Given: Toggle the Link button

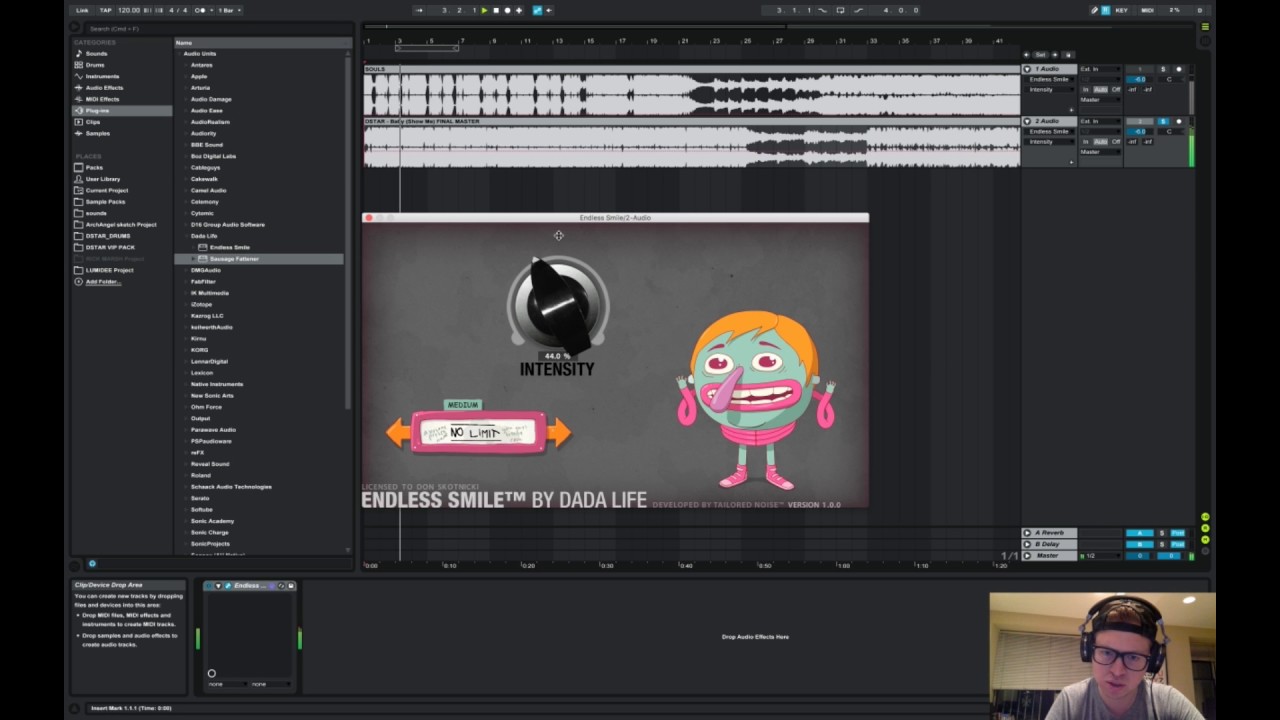Looking at the screenshot, I should (82, 10).
